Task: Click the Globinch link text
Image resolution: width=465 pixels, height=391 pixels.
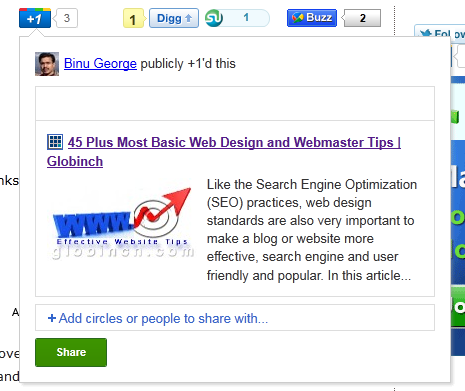Action: (75, 161)
